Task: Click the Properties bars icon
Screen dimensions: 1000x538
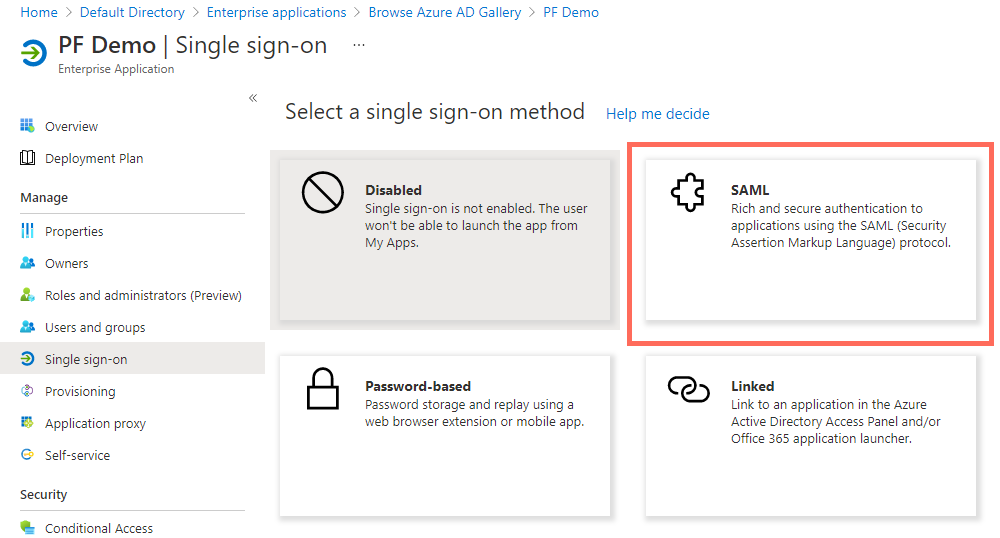Action: (x=27, y=231)
